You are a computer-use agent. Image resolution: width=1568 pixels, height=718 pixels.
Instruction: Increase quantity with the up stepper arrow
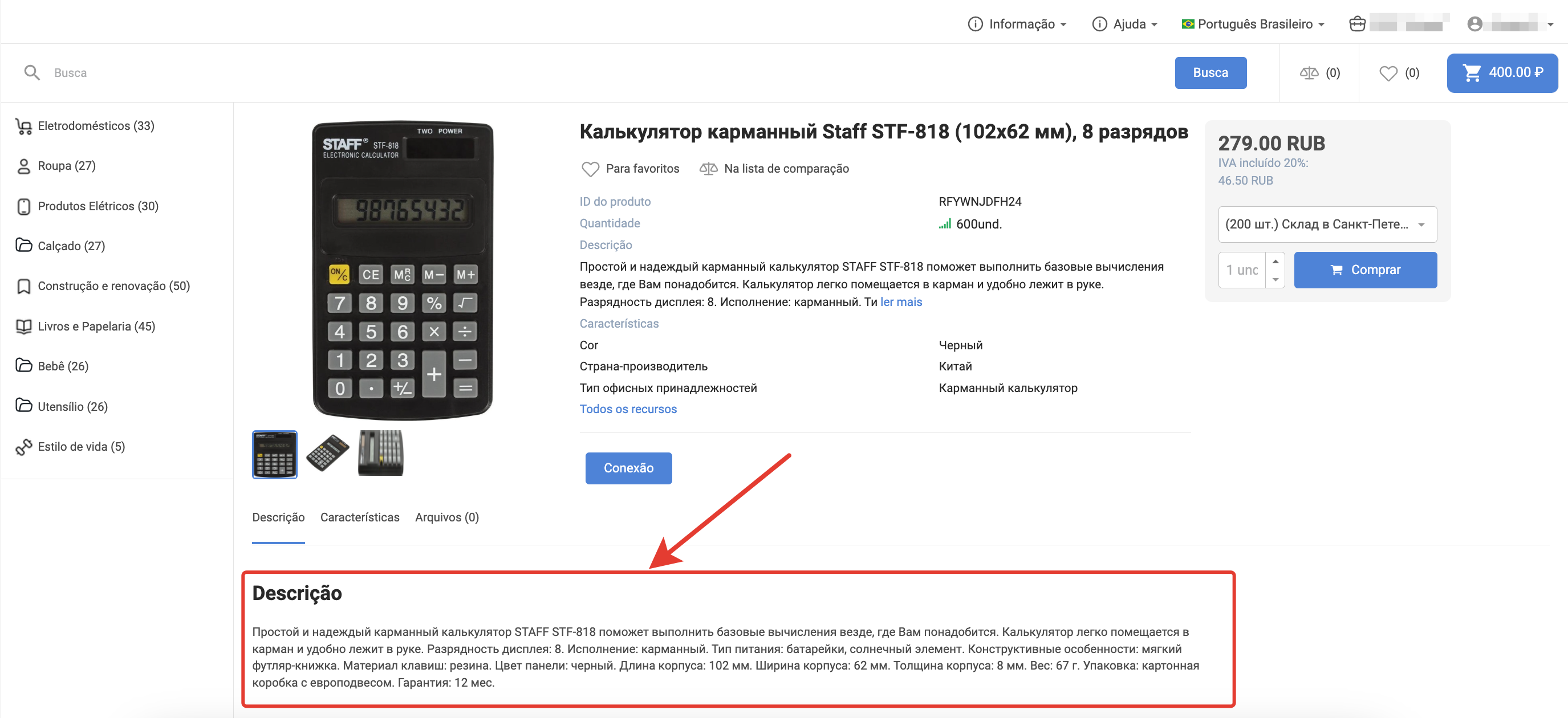[x=1275, y=262]
